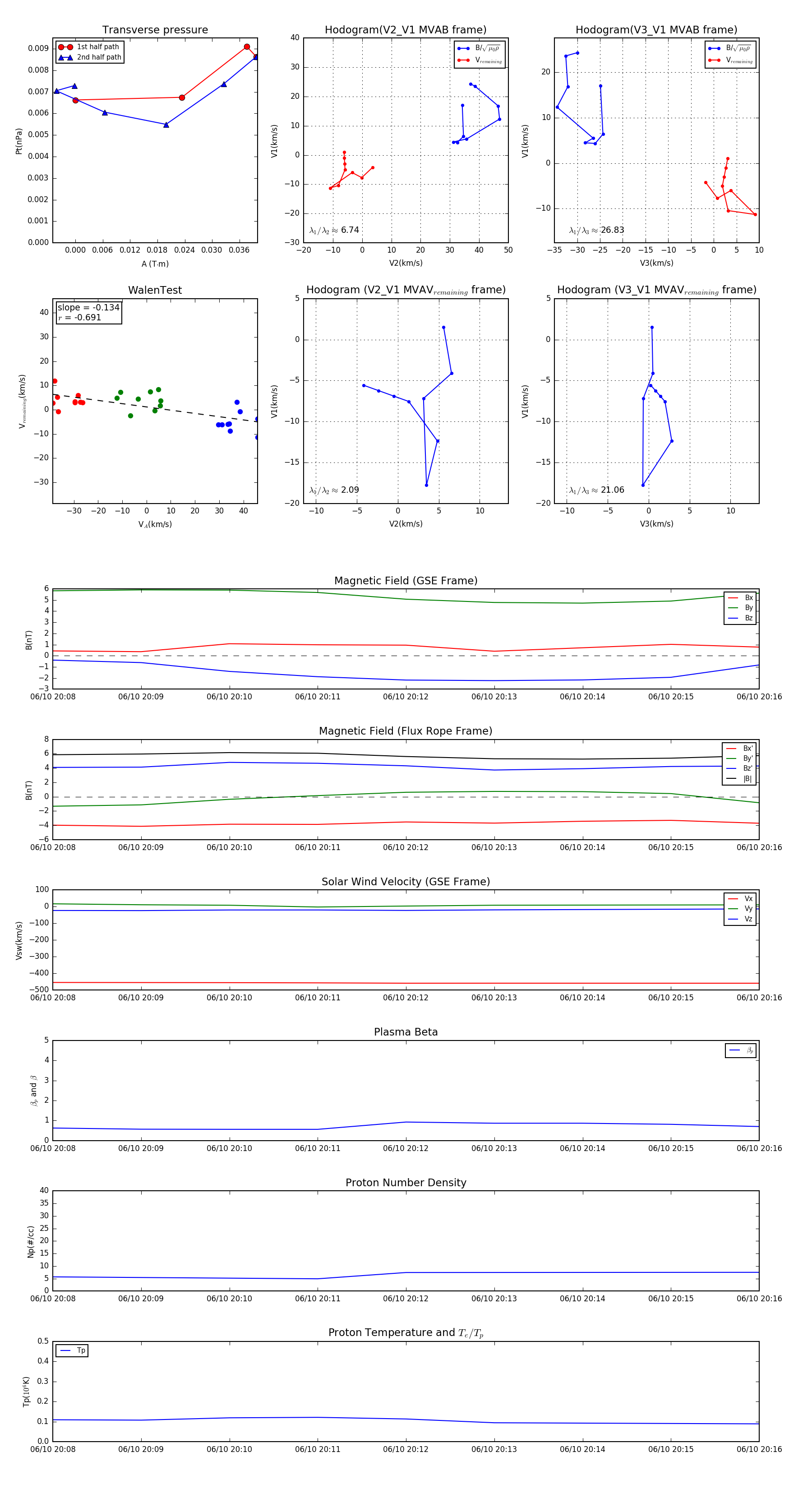This screenshot has height=1489, width=812.
Task: Click the lowest blue triangle in Transverse pressure
Action: click(x=166, y=125)
